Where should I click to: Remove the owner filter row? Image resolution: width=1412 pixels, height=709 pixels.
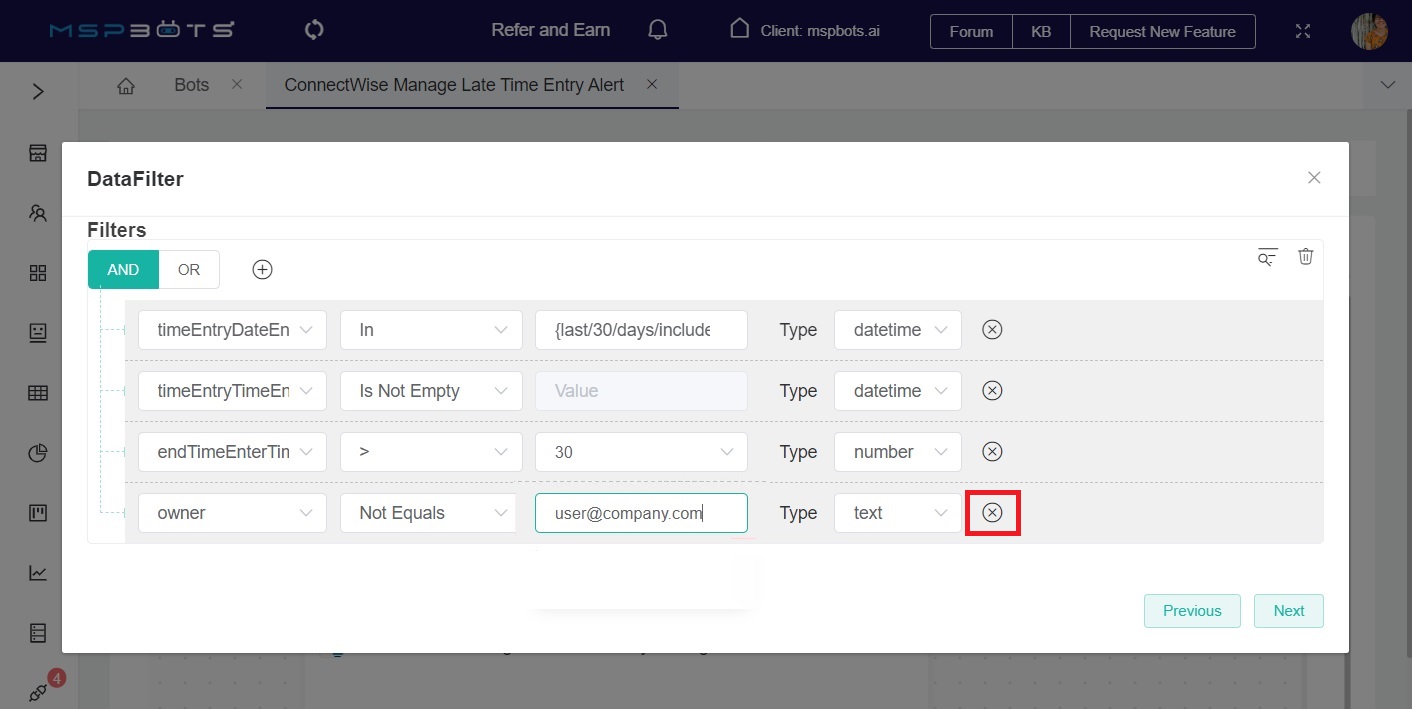(992, 513)
